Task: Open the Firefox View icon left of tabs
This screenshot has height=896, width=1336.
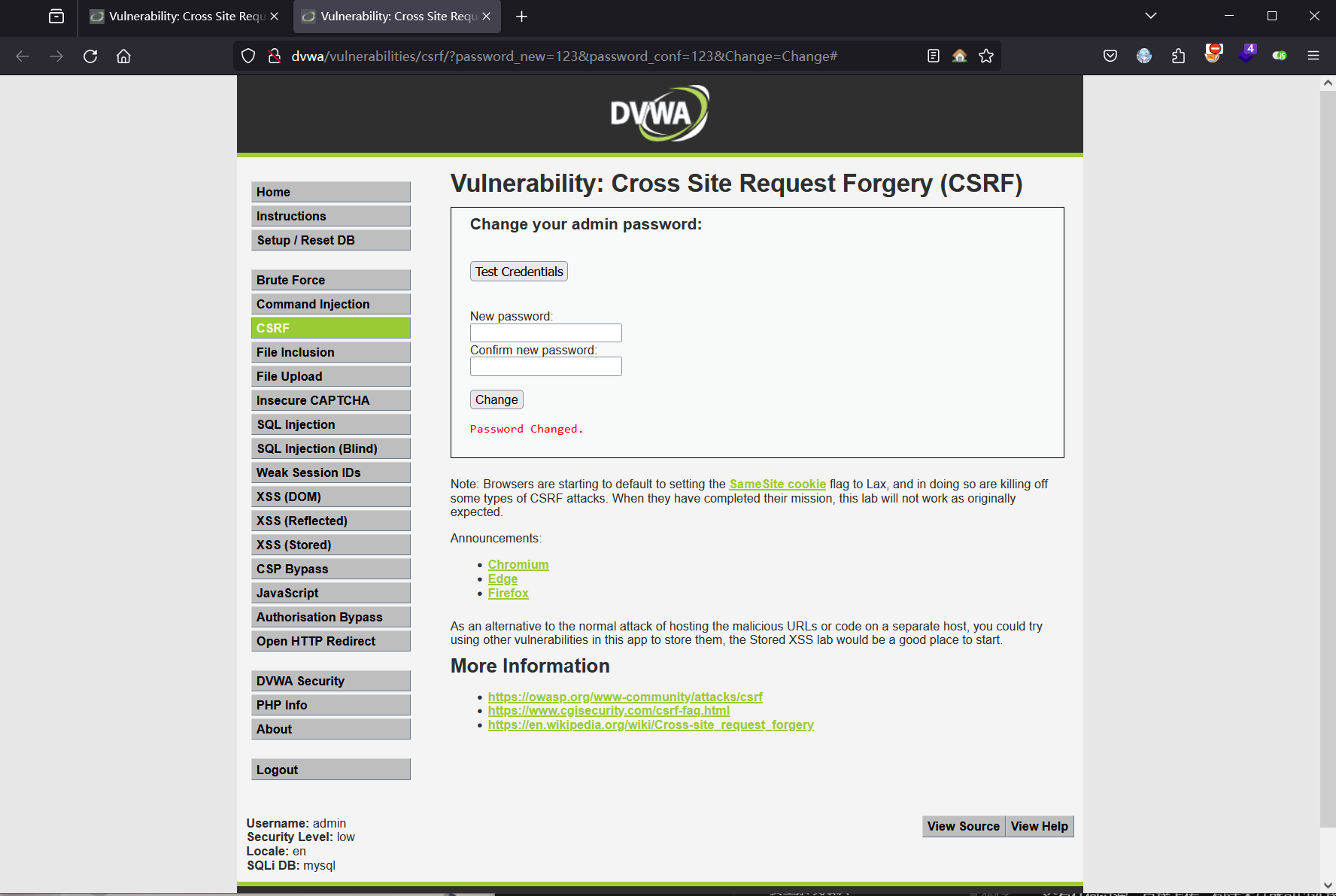Action: click(56, 17)
